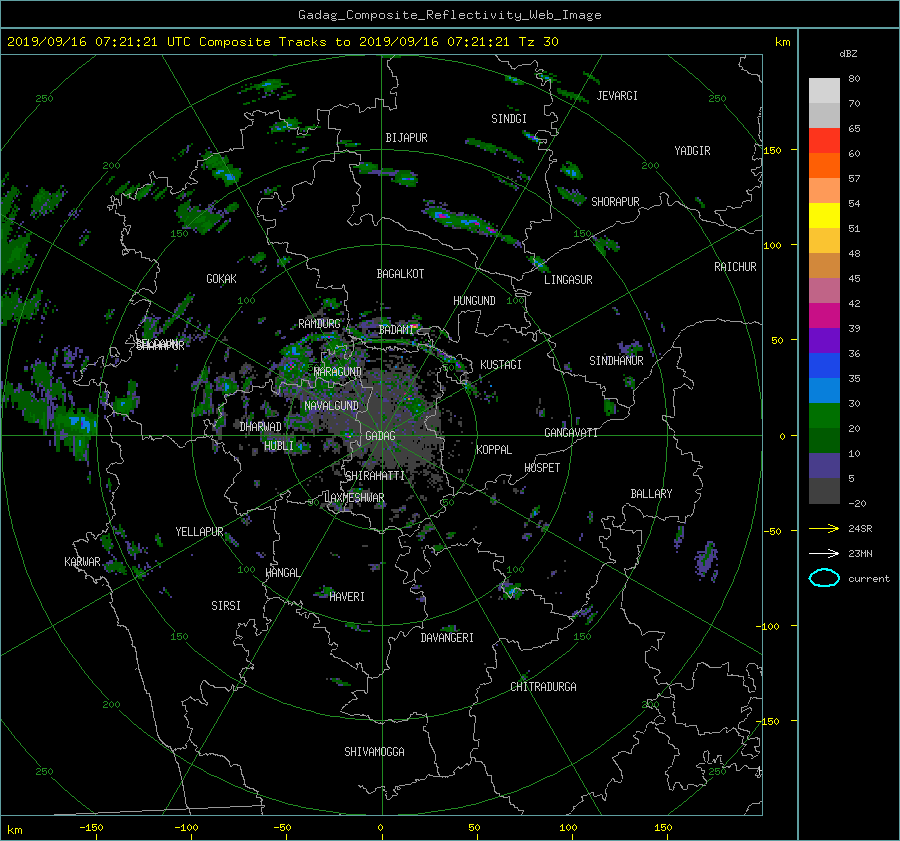This screenshot has height=841, width=900.
Task: Click the CHITRADURGA city label
Action: pyautogui.click(x=543, y=687)
